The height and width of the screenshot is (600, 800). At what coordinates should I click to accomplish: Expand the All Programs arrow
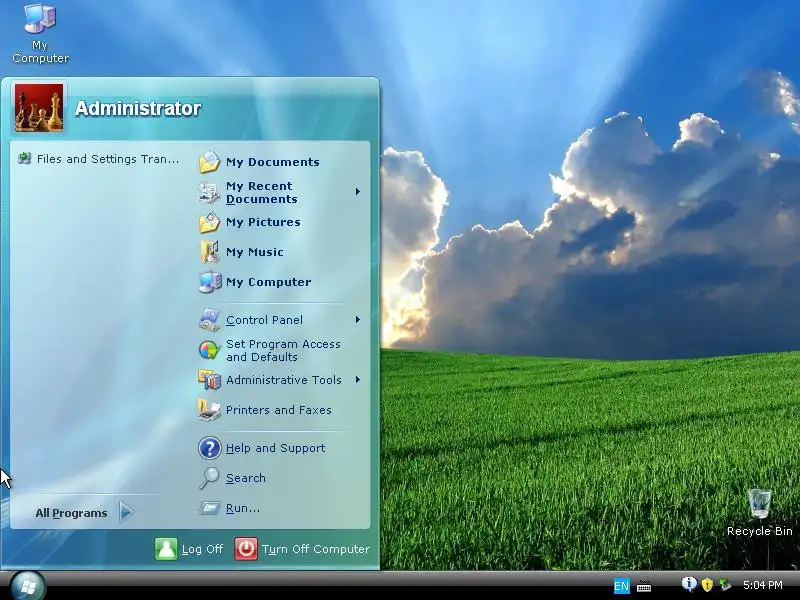[127, 512]
